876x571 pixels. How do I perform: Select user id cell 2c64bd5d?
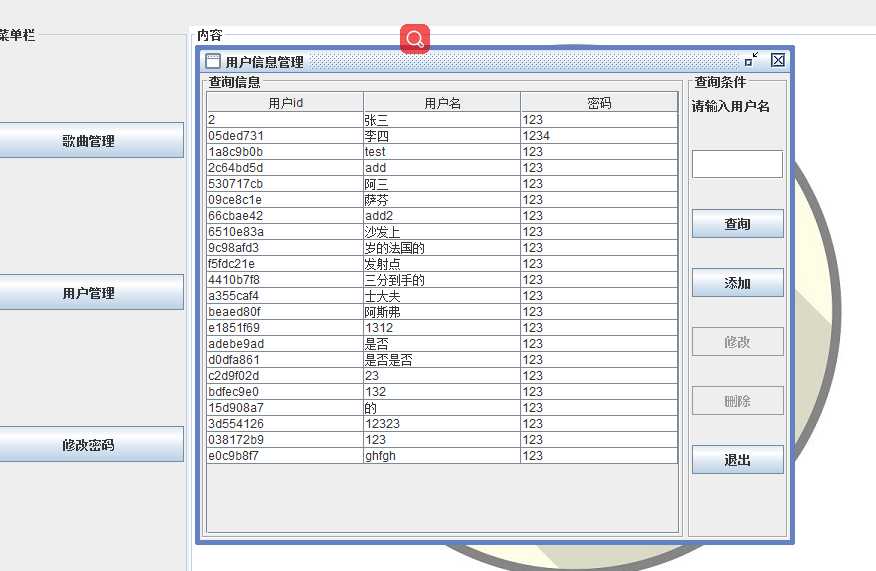click(285, 168)
